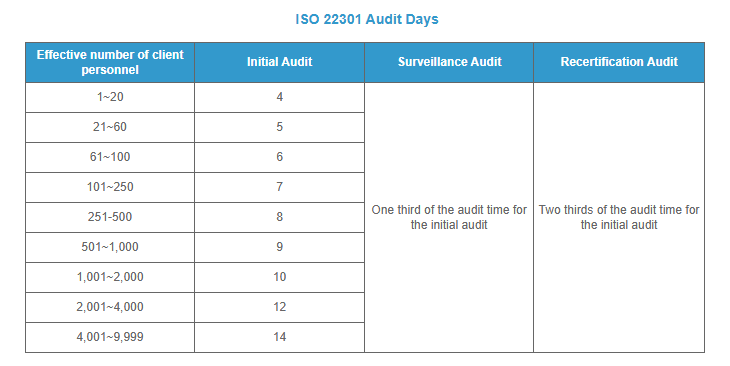Select the initial audit value 14
The image size is (730, 366).
coord(279,337)
